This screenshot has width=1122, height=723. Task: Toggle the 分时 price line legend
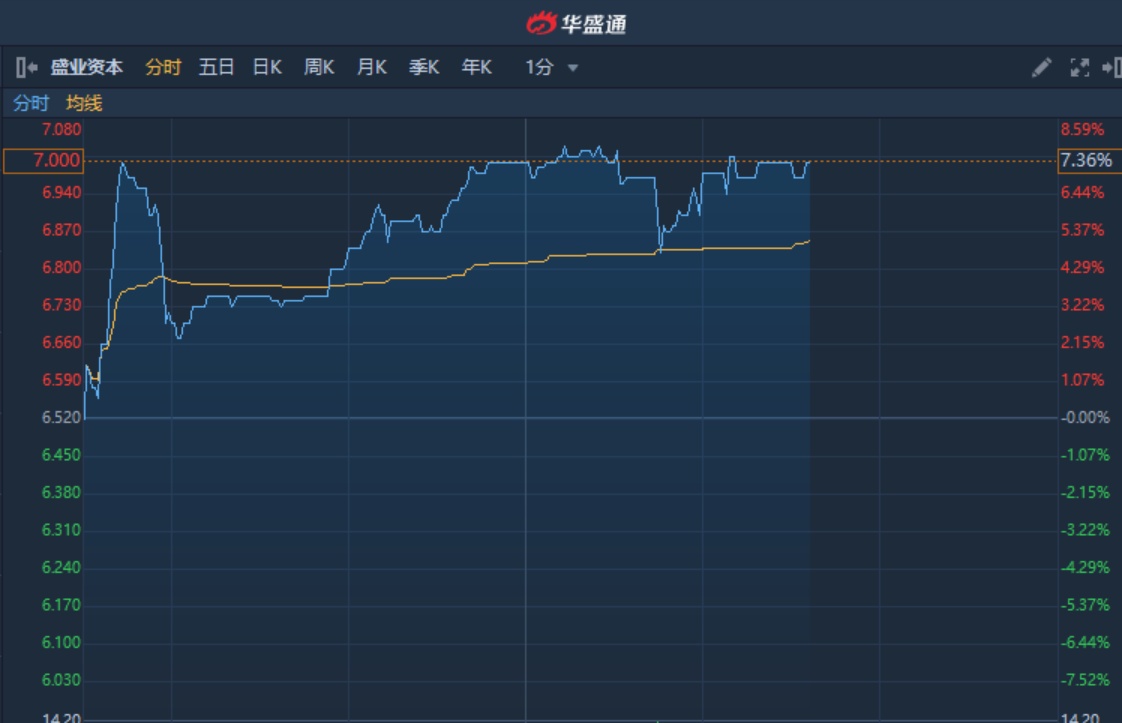coord(31,103)
